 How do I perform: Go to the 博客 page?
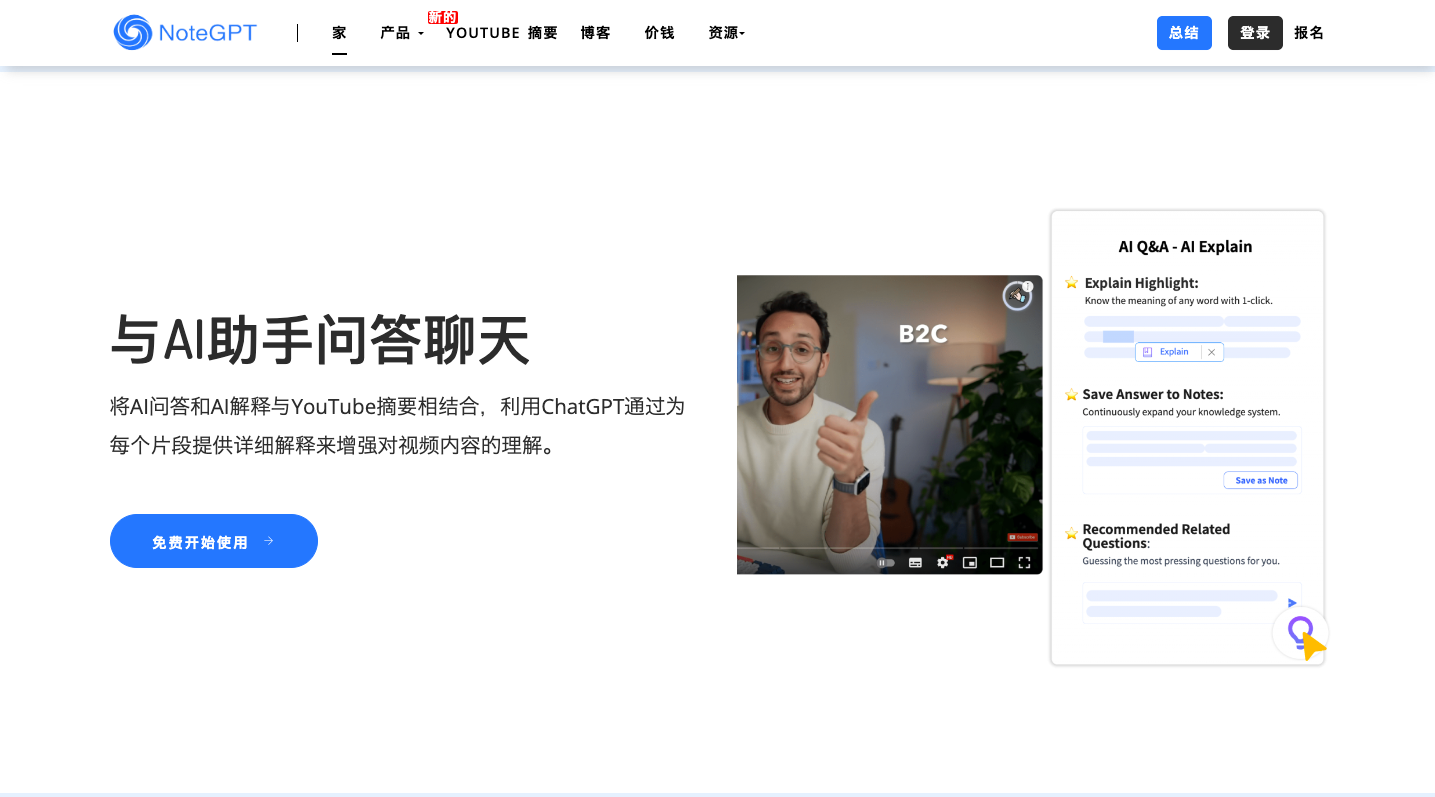tap(595, 33)
